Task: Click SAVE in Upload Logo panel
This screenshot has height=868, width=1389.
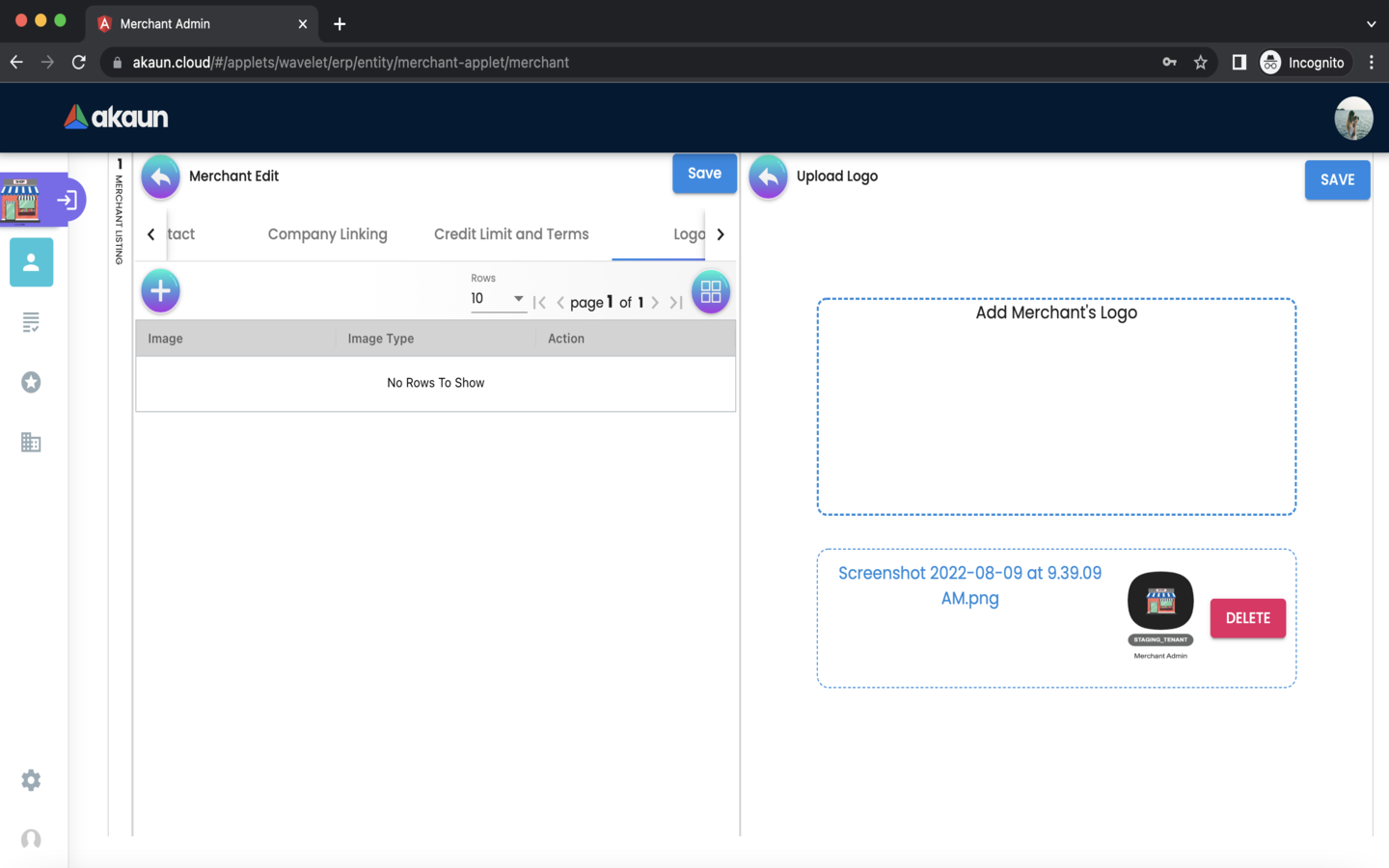Action: coord(1337,180)
